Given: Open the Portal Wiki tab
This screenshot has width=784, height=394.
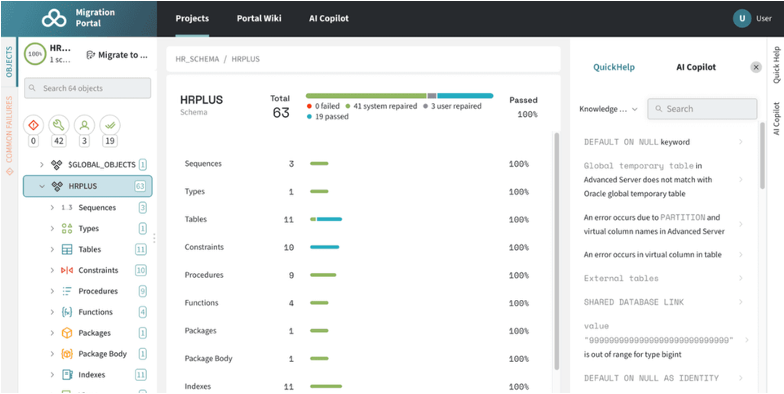Looking at the screenshot, I should tap(259, 18).
